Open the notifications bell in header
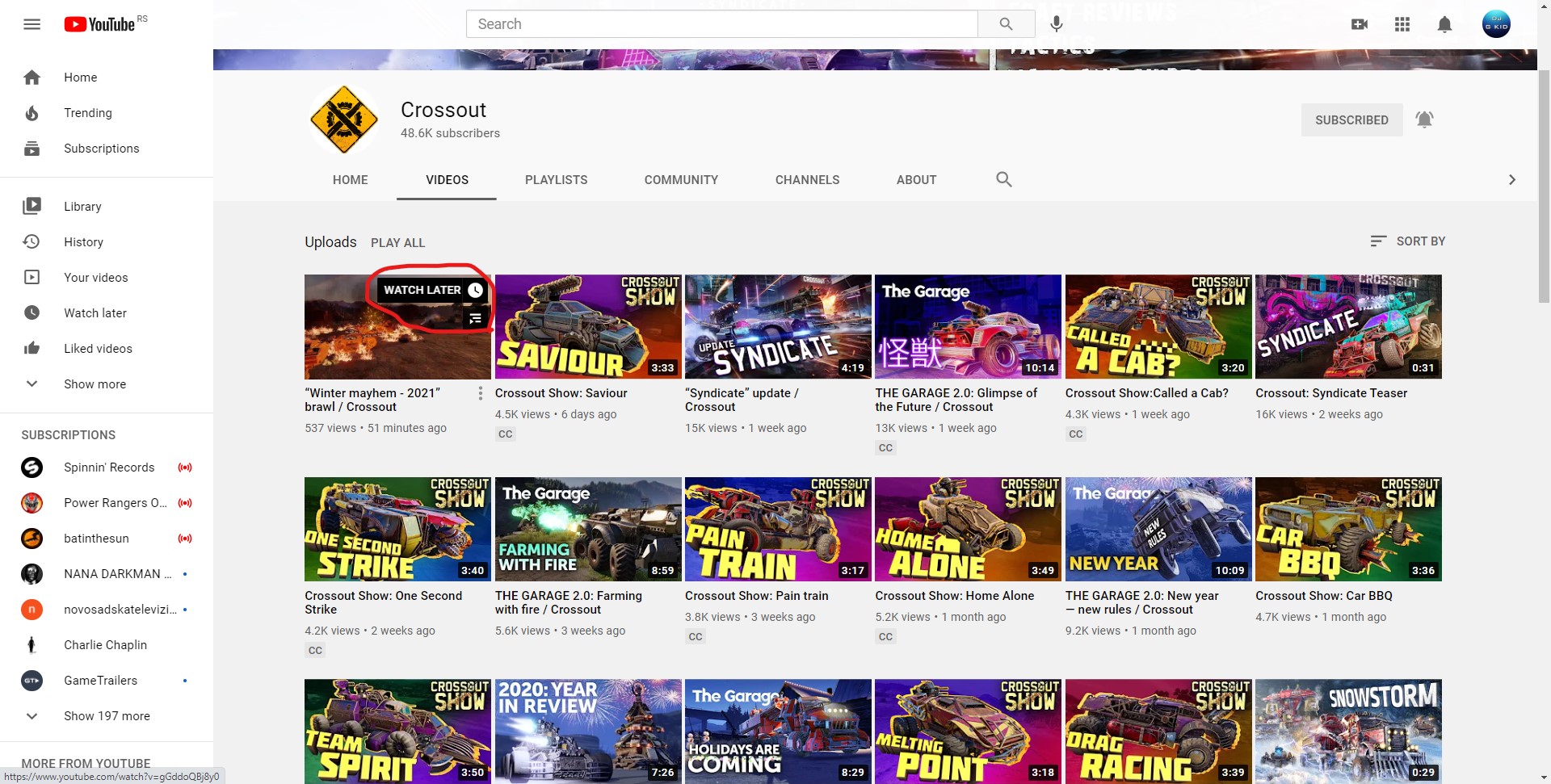The width and height of the screenshot is (1551, 784). (1444, 24)
